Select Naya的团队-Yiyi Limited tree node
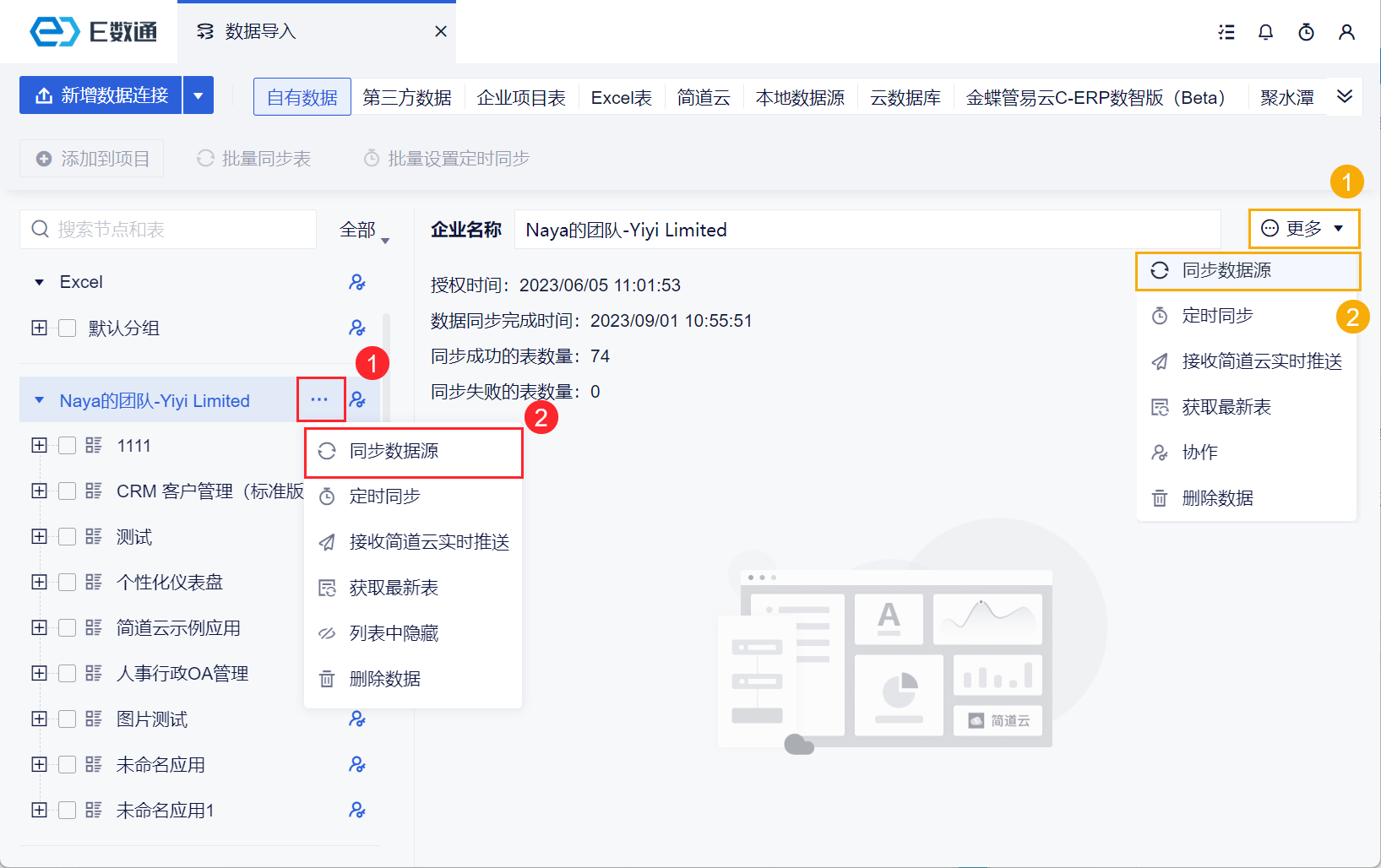1381x868 pixels. [x=155, y=400]
